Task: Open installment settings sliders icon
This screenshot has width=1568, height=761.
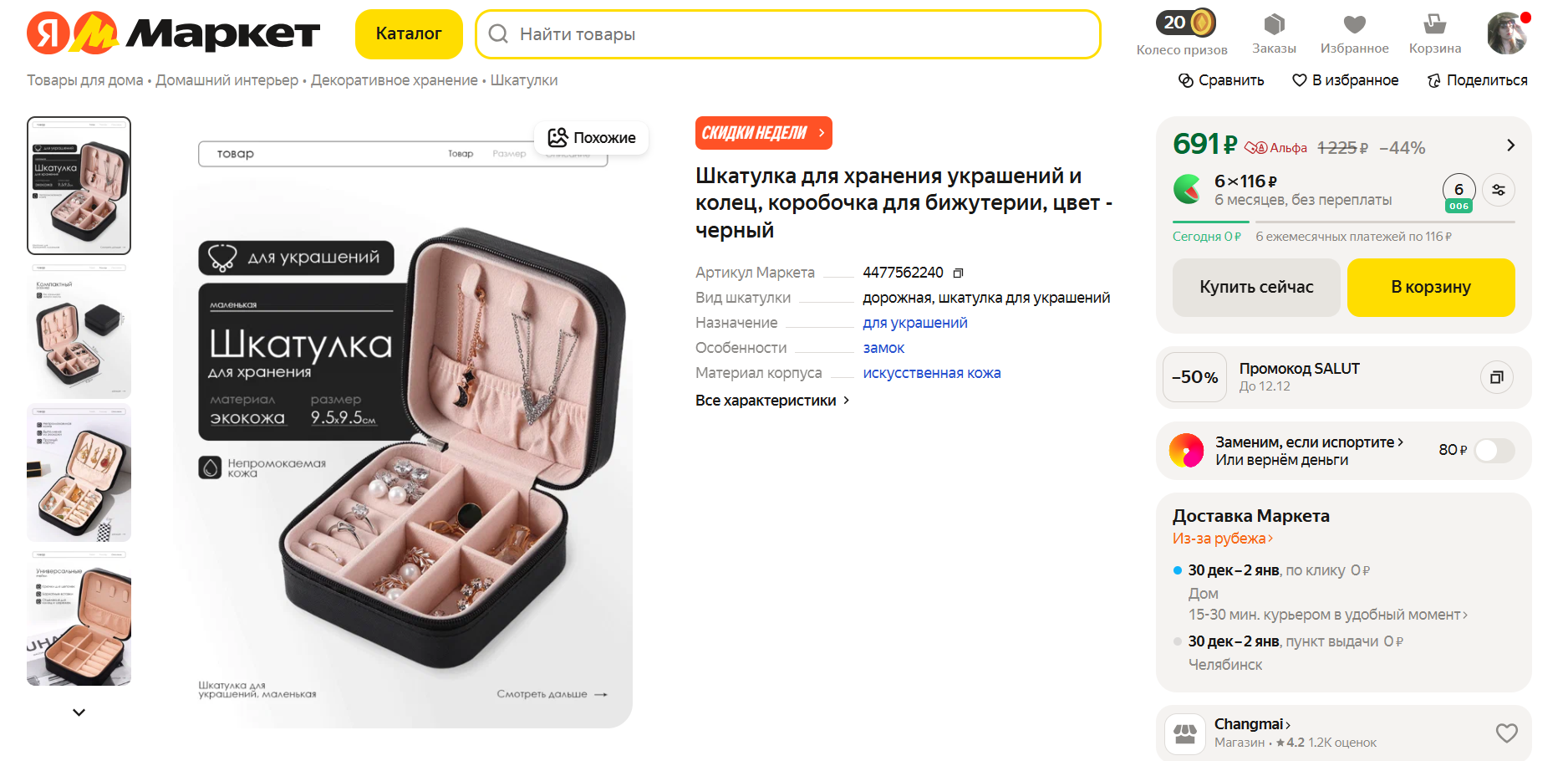Action: [x=1499, y=190]
